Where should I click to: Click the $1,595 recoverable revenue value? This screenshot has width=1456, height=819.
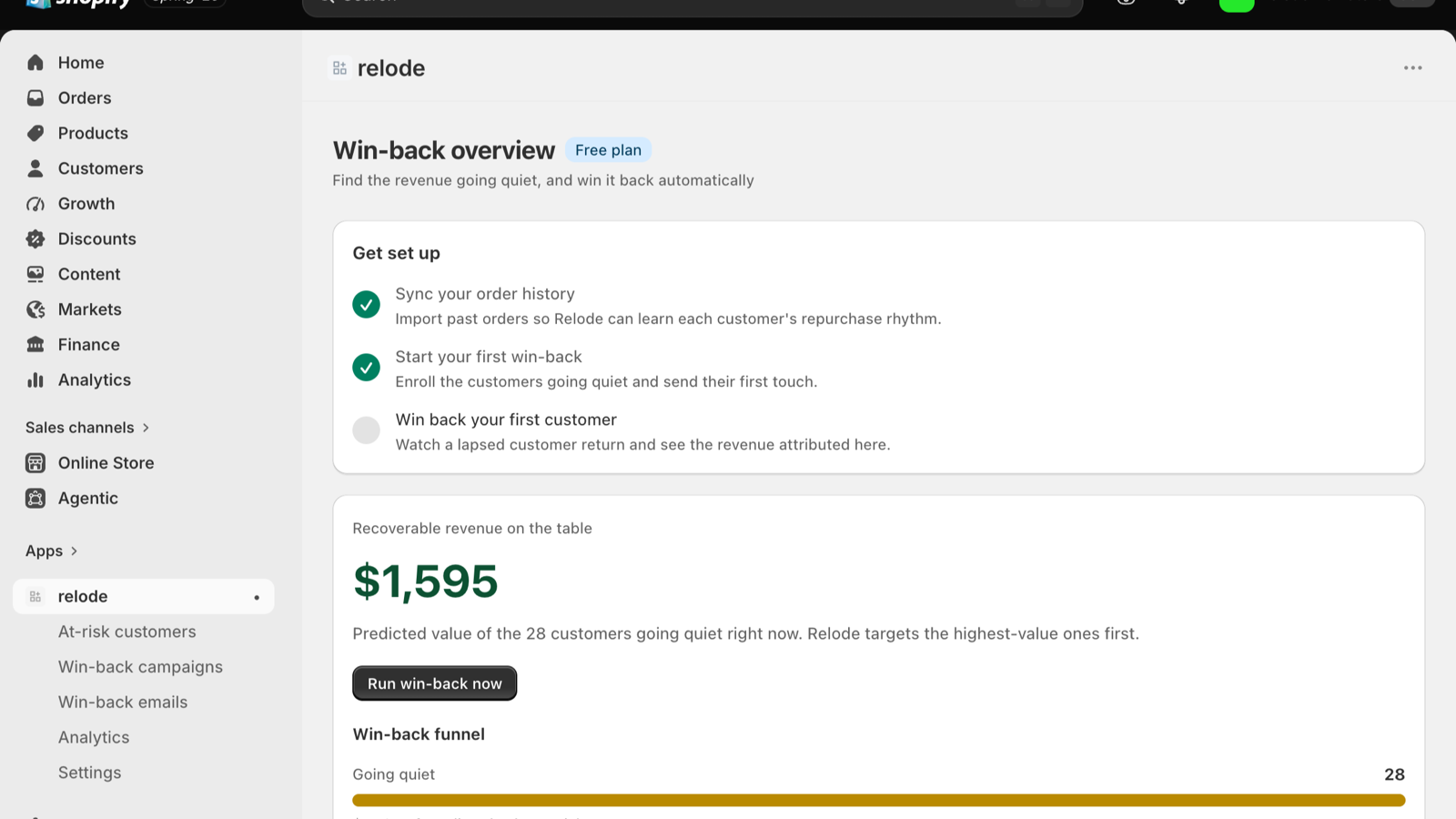tap(426, 581)
